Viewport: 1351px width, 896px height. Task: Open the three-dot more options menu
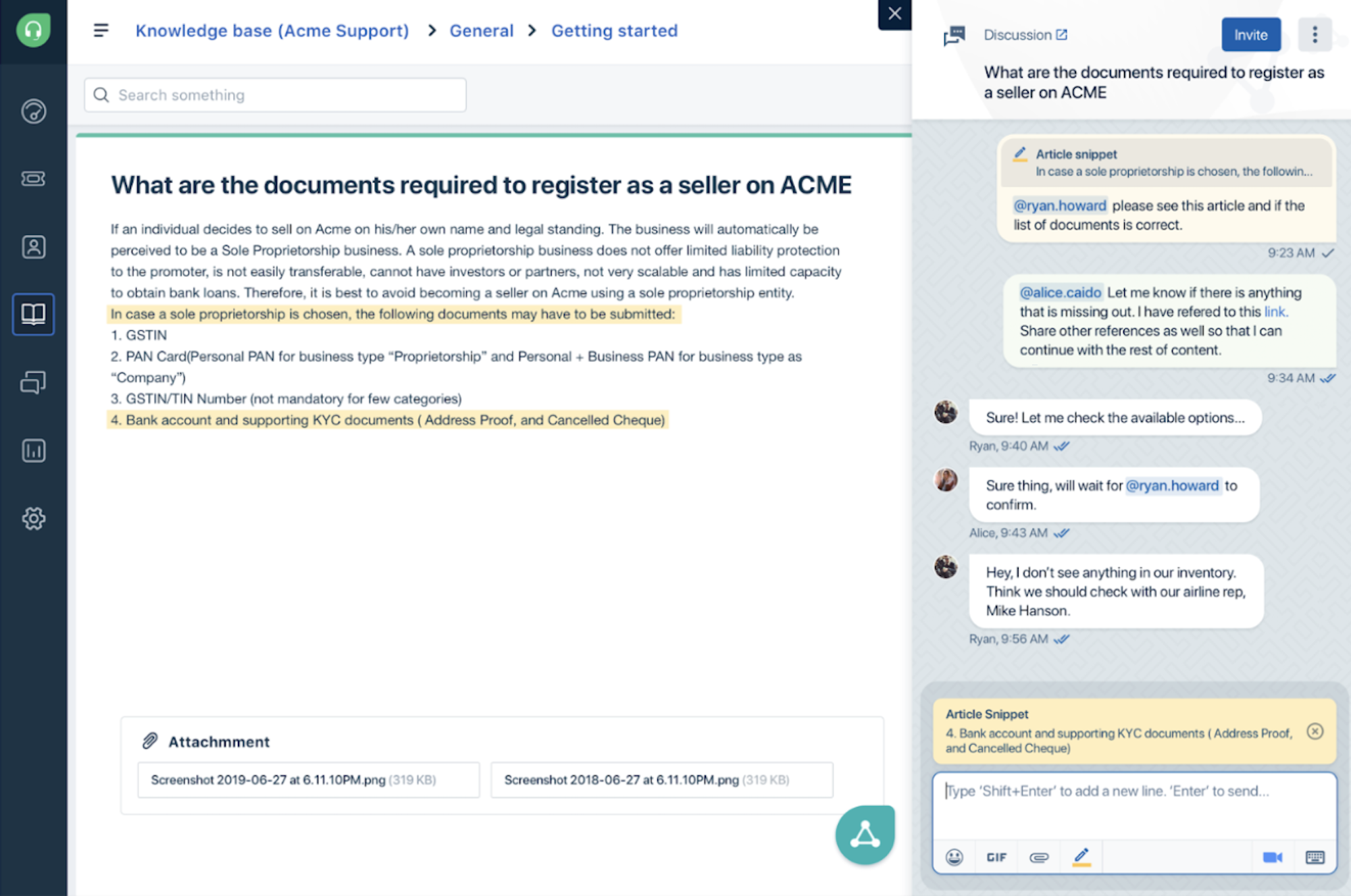[x=1315, y=34]
